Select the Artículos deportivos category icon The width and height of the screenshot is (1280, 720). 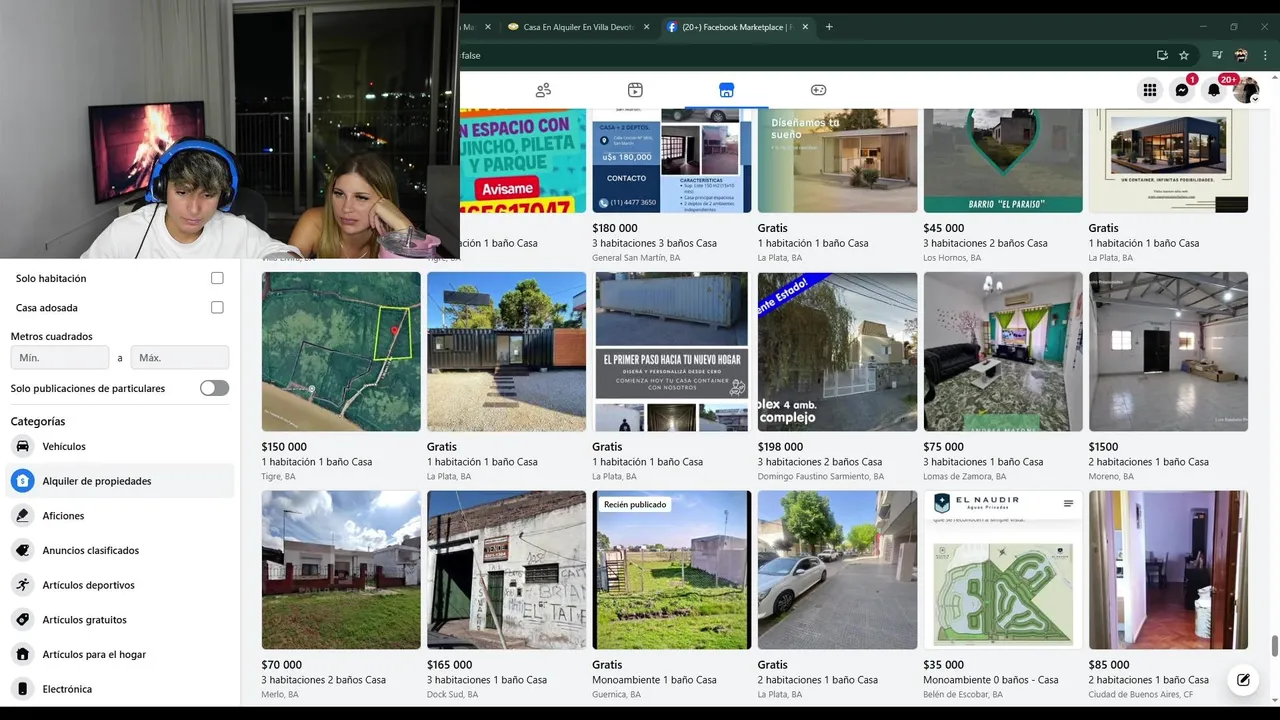pos(22,585)
